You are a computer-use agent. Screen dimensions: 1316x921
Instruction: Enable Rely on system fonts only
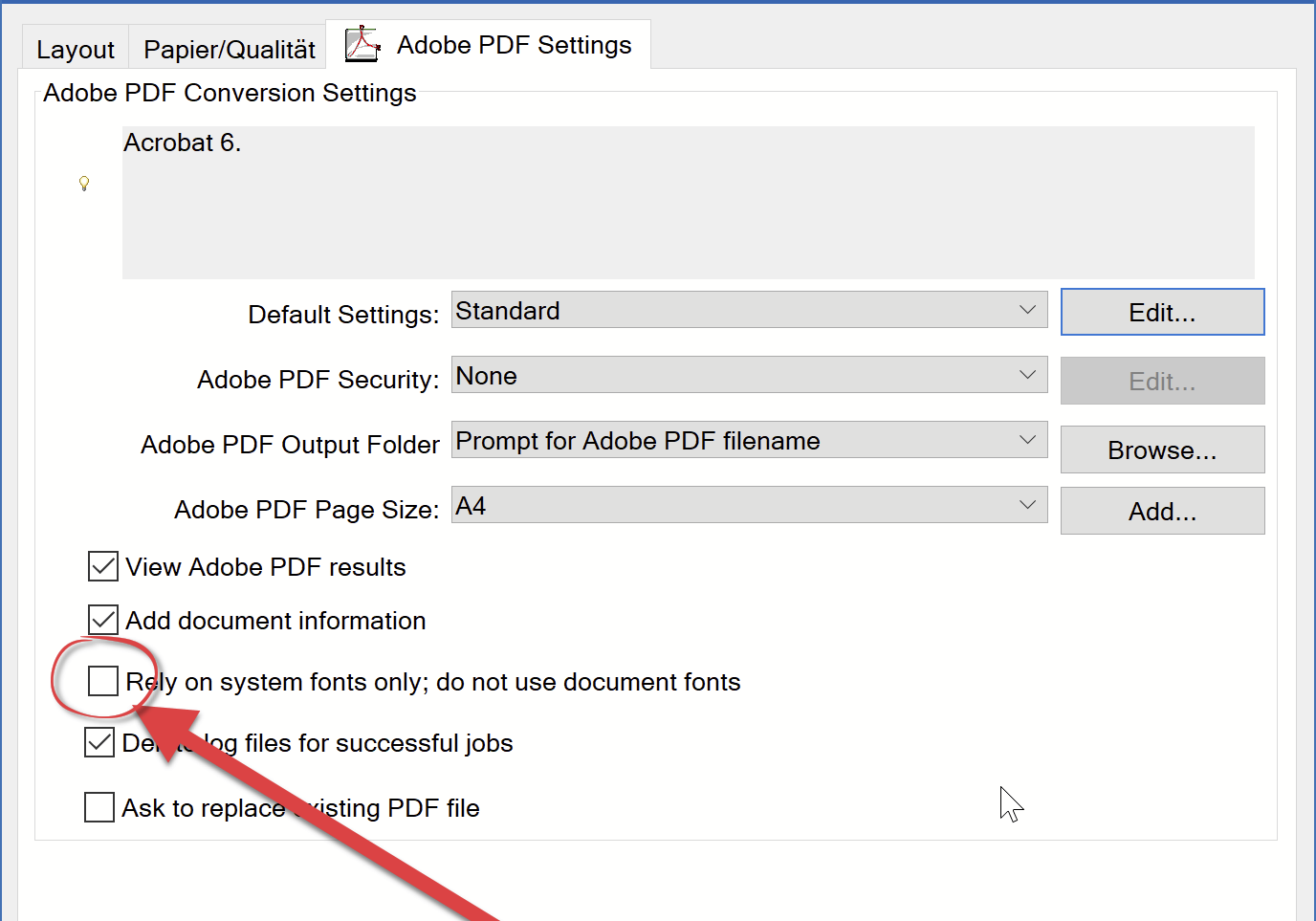[103, 681]
